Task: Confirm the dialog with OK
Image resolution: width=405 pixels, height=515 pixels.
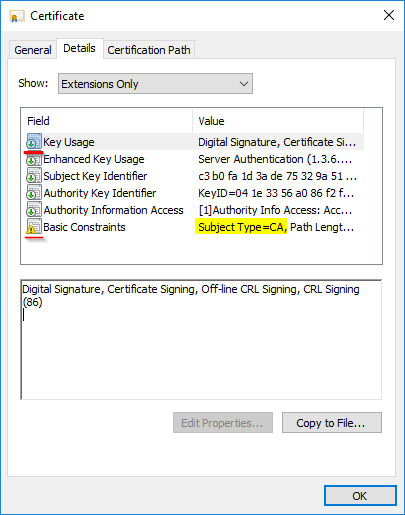Action: (x=360, y=496)
